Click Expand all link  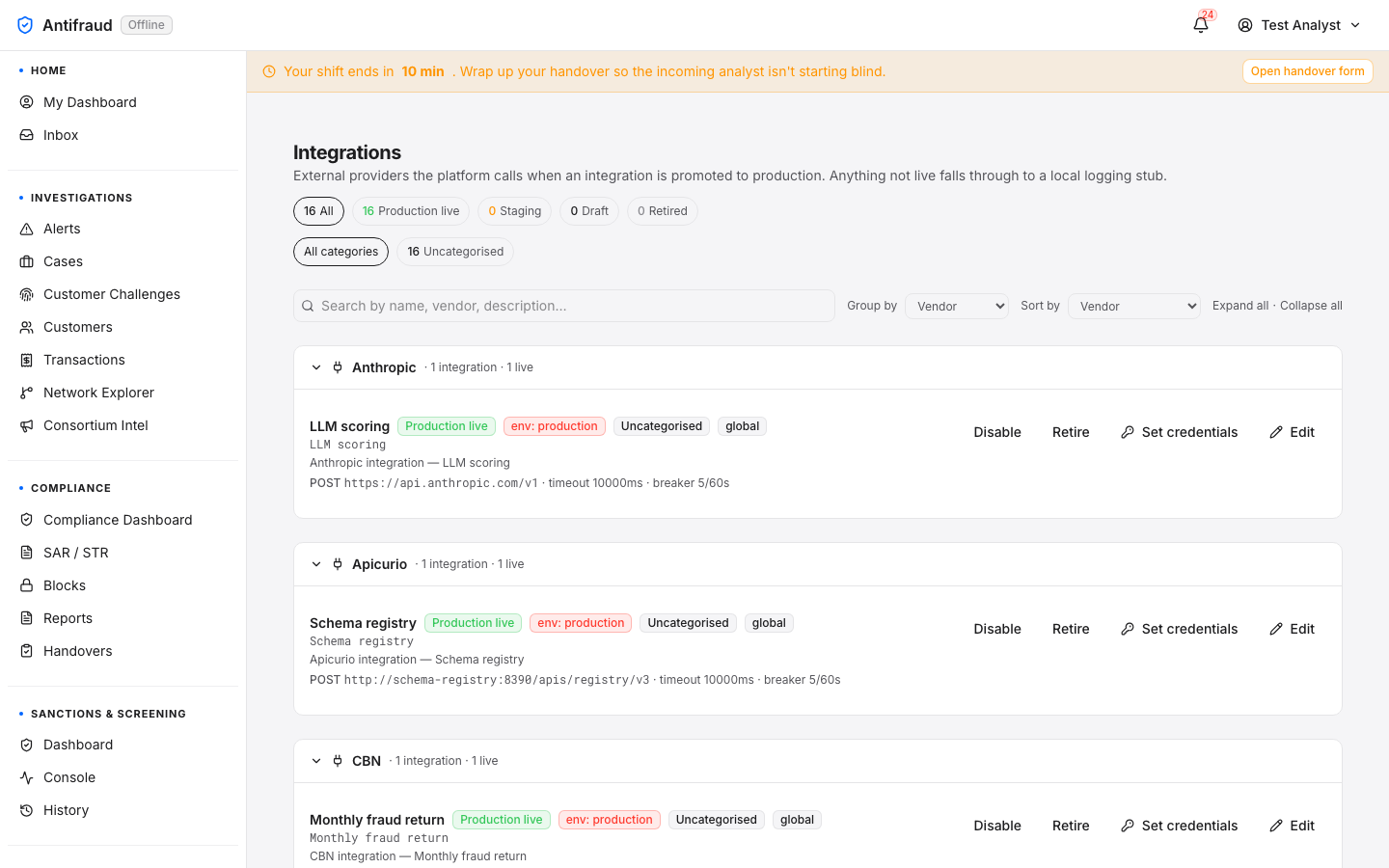(x=1240, y=306)
